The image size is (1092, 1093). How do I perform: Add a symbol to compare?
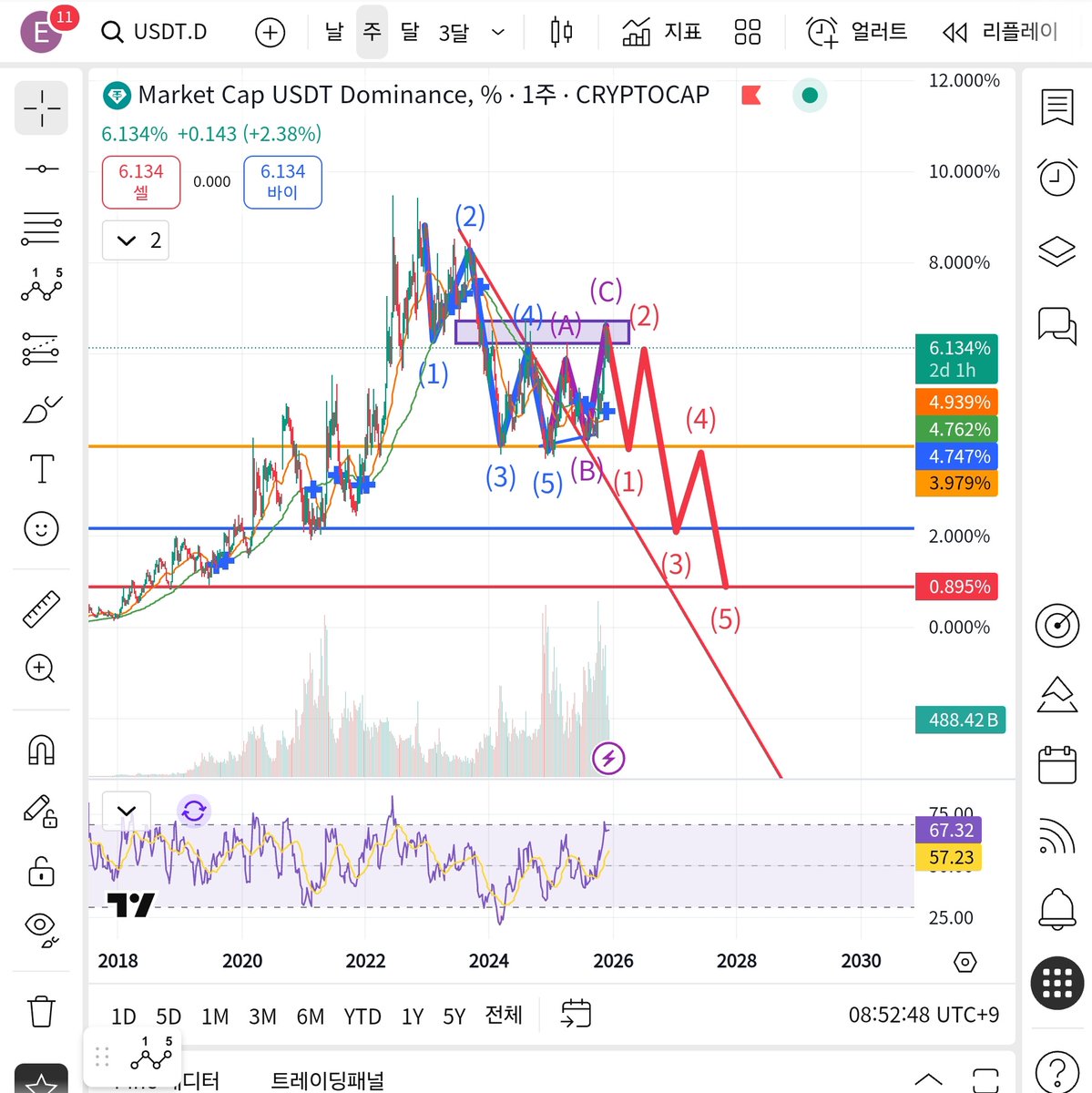[x=270, y=33]
